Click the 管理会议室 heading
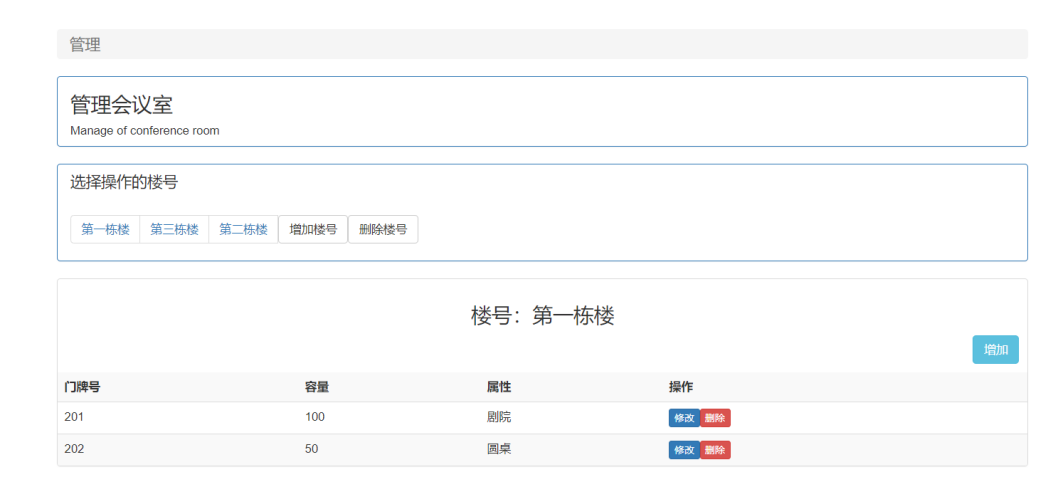This screenshot has height=482, width=1053. pyautogui.click(x=122, y=105)
